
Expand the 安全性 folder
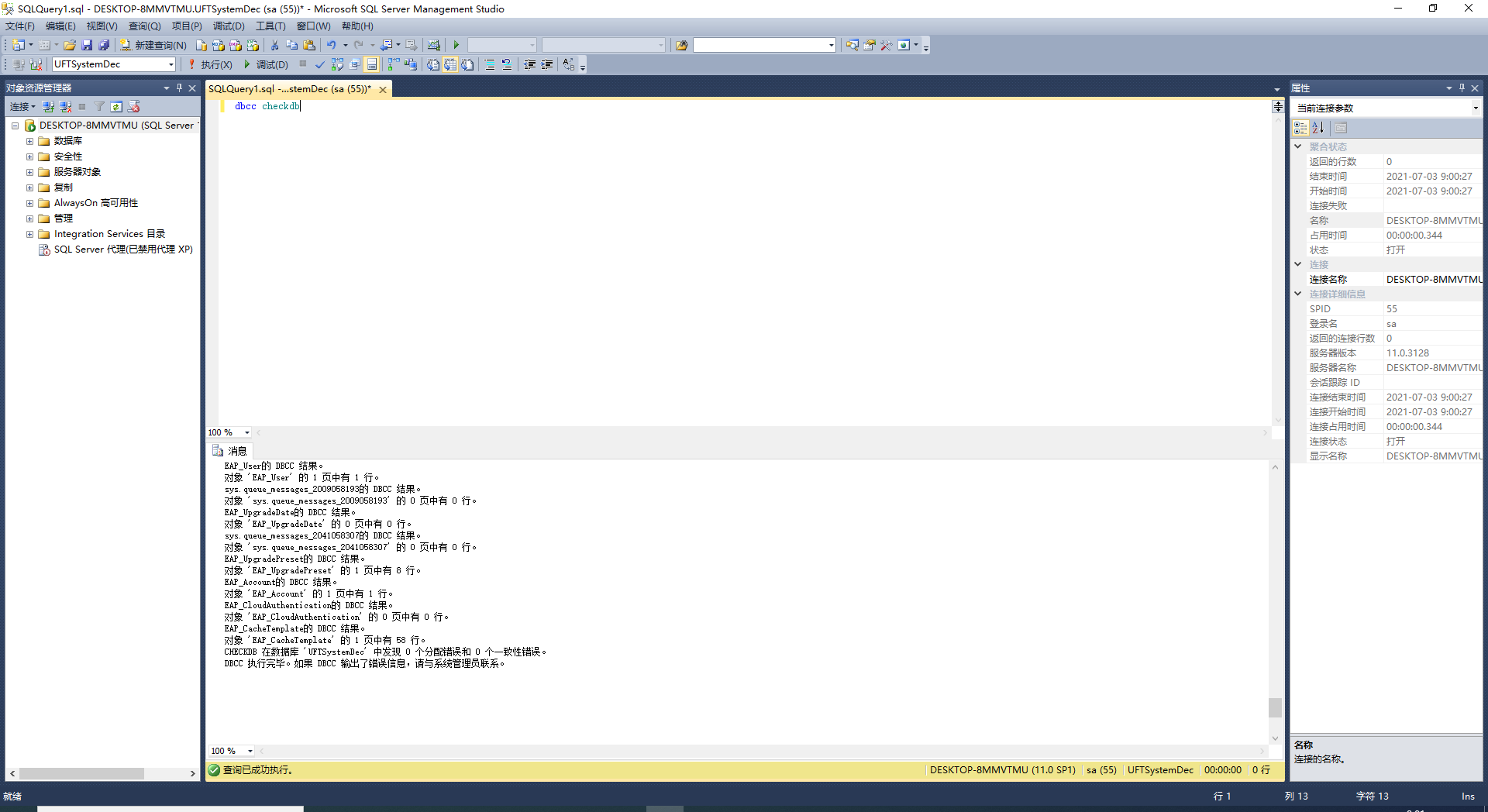coord(29,157)
